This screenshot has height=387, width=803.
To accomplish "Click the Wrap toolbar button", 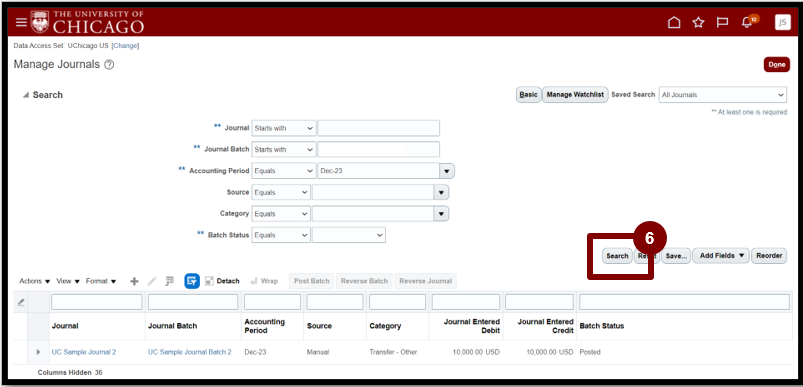I will tap(264, 281).
